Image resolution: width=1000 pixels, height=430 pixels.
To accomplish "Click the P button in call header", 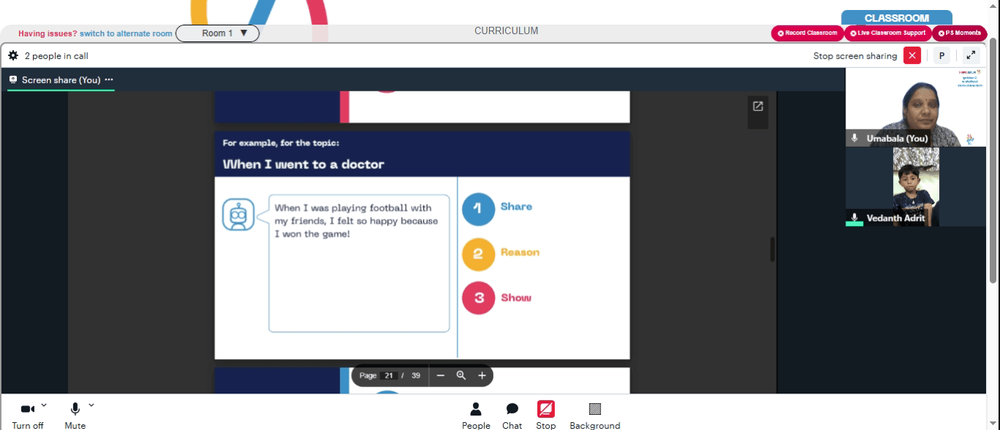I will pos(941,56).
